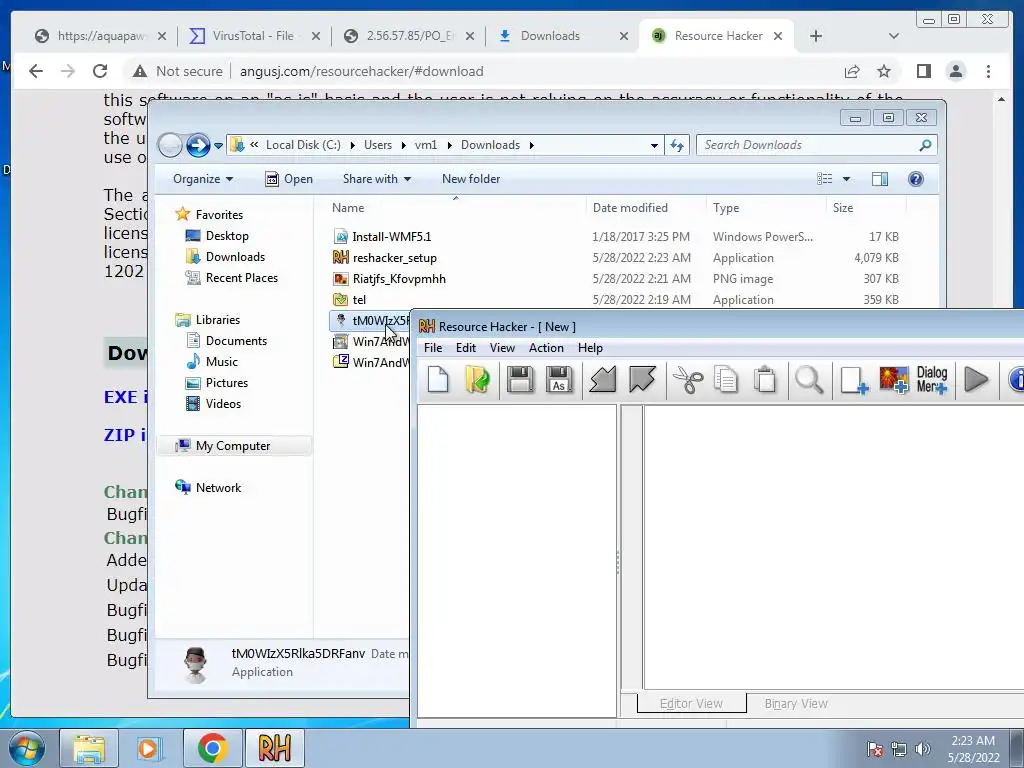Open File menu in Resource Hacker
This screenshot has height=768, width=1024.
(x=433, y=348)
